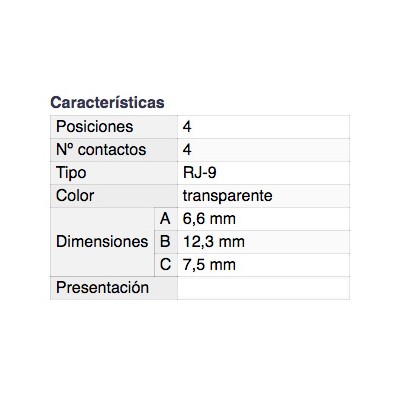Select the Color label cell

pos(114,196)
